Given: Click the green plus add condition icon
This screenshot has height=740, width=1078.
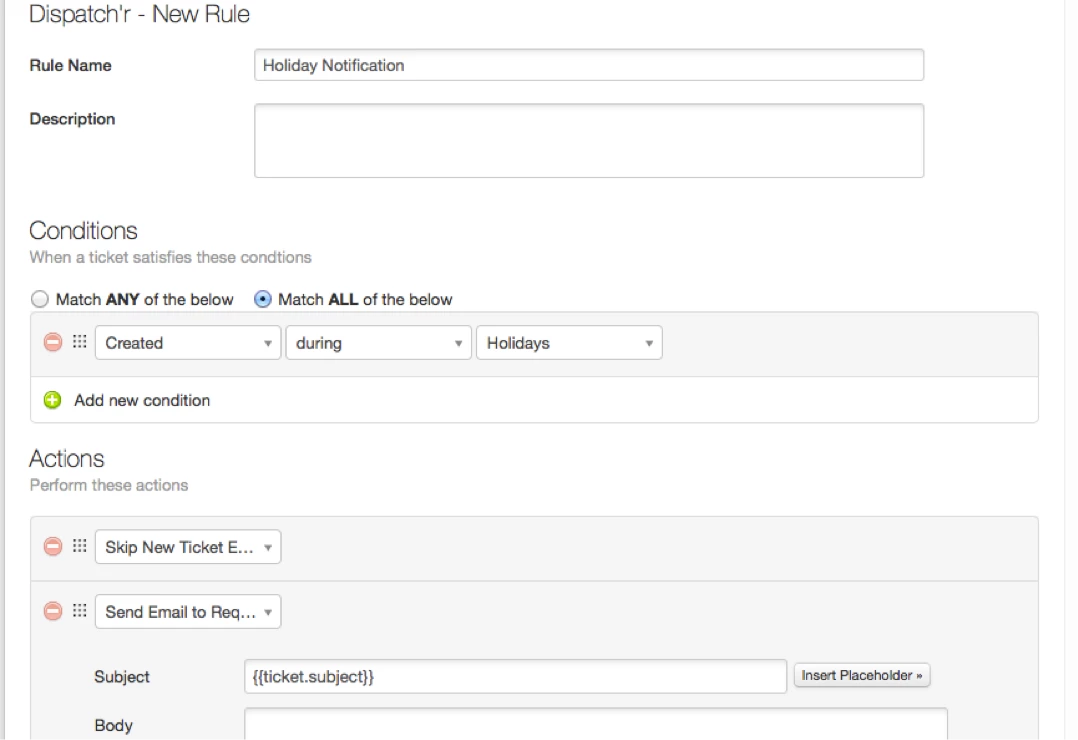Looking at the screenshot, I should (x=52, y=400).
